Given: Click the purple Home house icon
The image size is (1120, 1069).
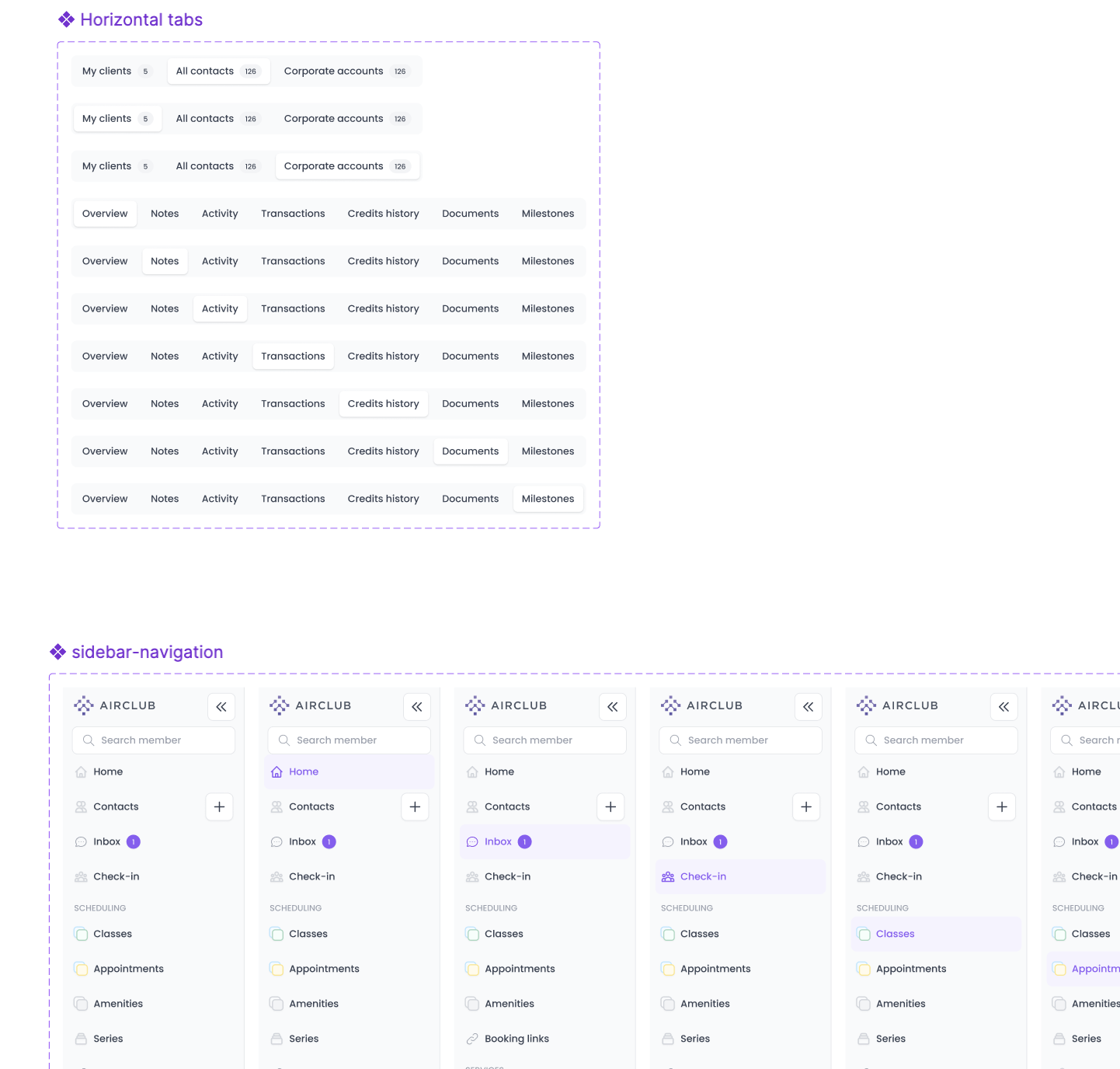Looking at the screenshot, I should click(x=277, y=771).
